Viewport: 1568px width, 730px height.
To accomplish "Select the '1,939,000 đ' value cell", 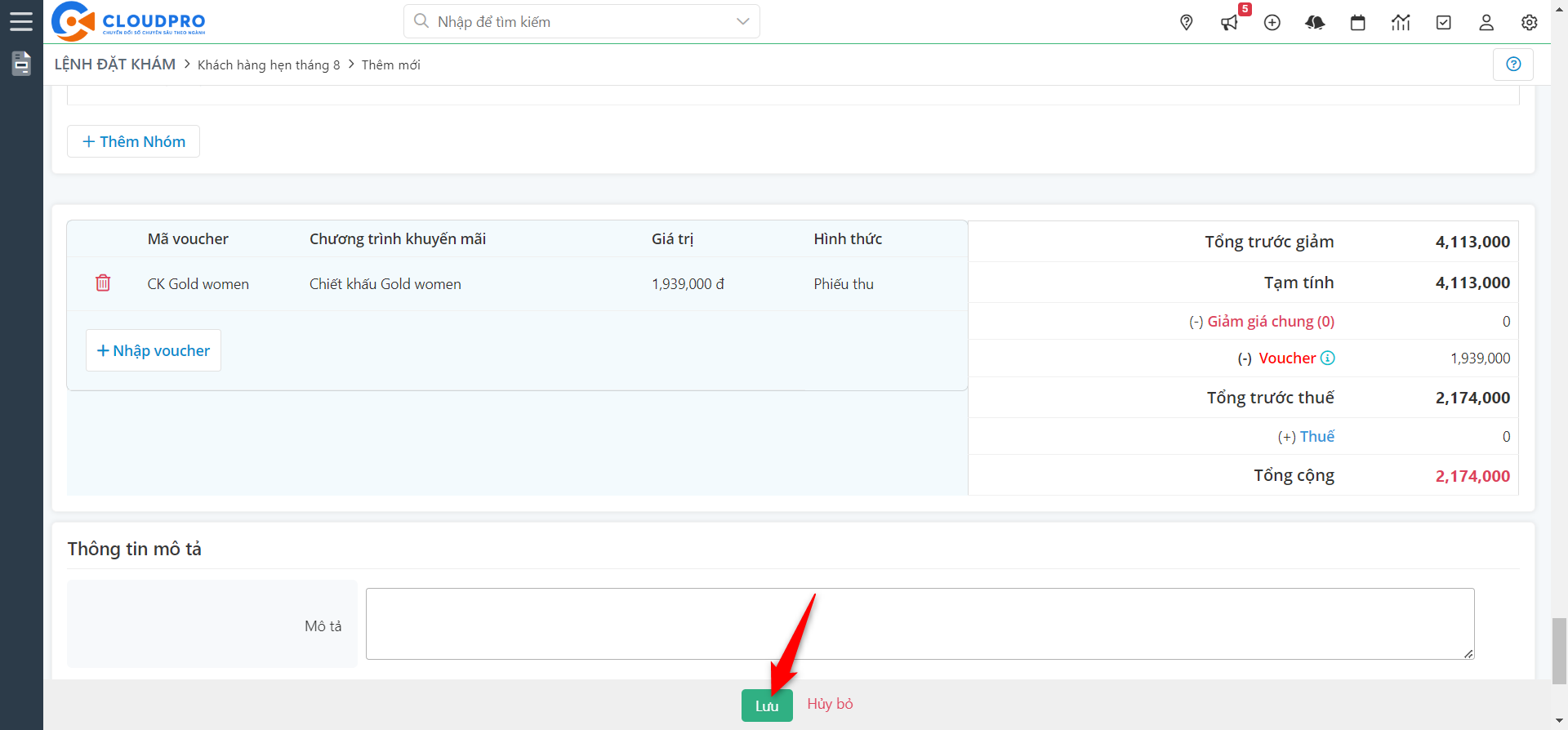I will pos(688,283).
